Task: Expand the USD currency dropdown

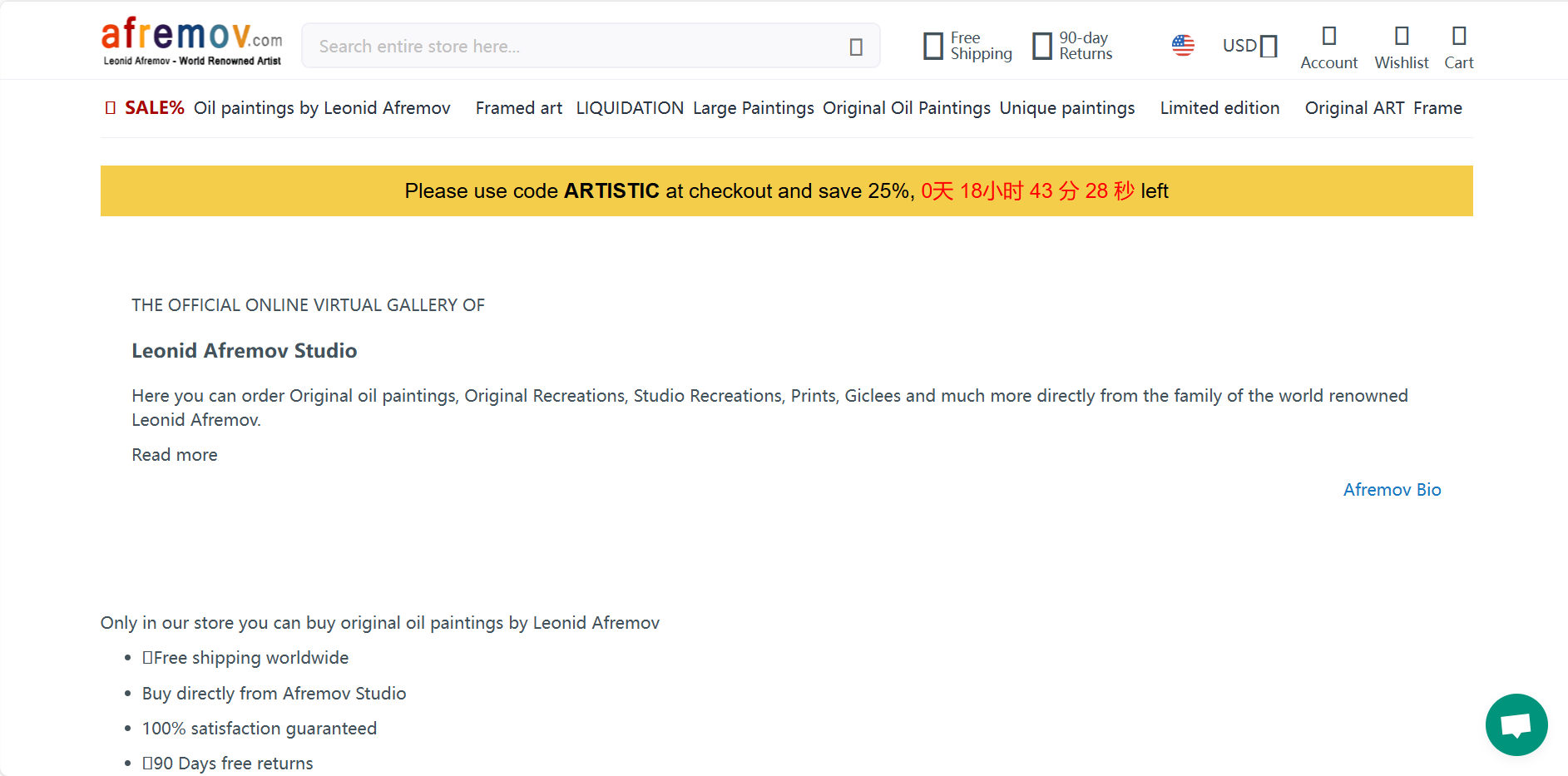Action: click(1249, 46)
